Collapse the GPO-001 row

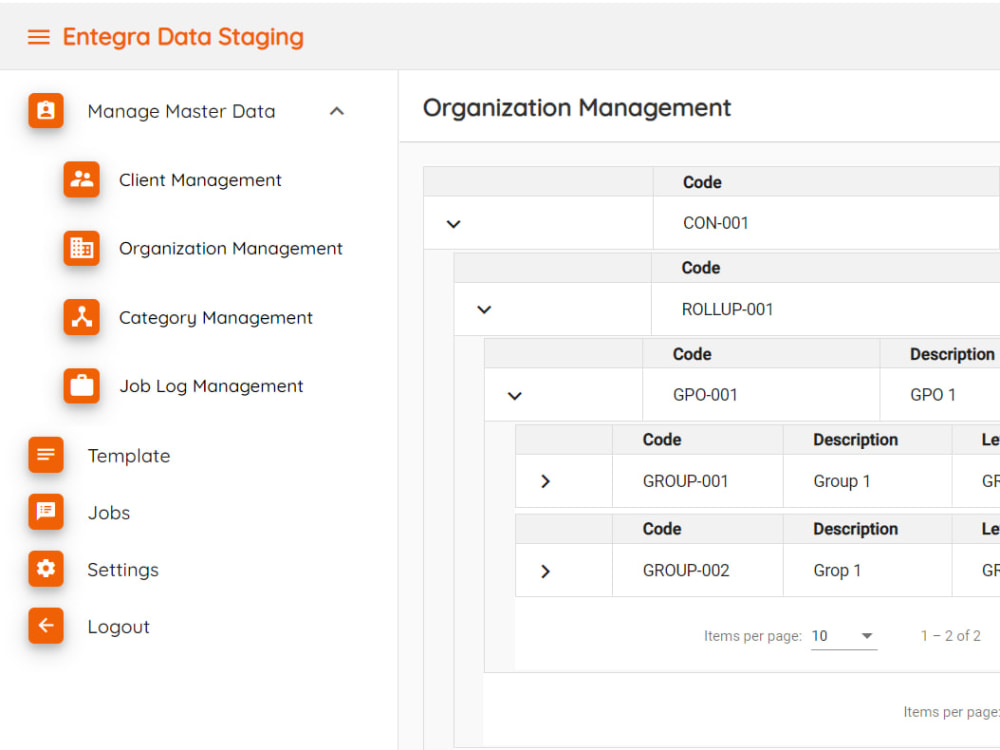pyautogui.click(x=515, y=396)
